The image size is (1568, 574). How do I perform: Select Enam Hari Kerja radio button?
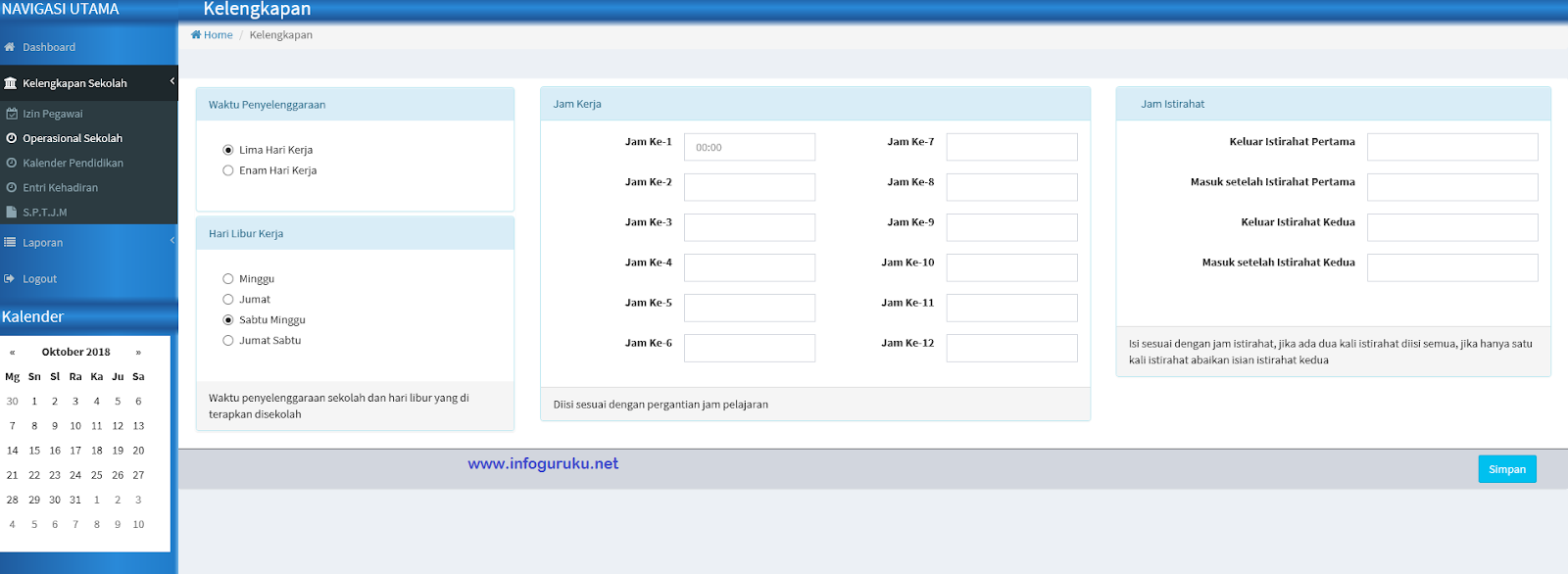(228, 170)
